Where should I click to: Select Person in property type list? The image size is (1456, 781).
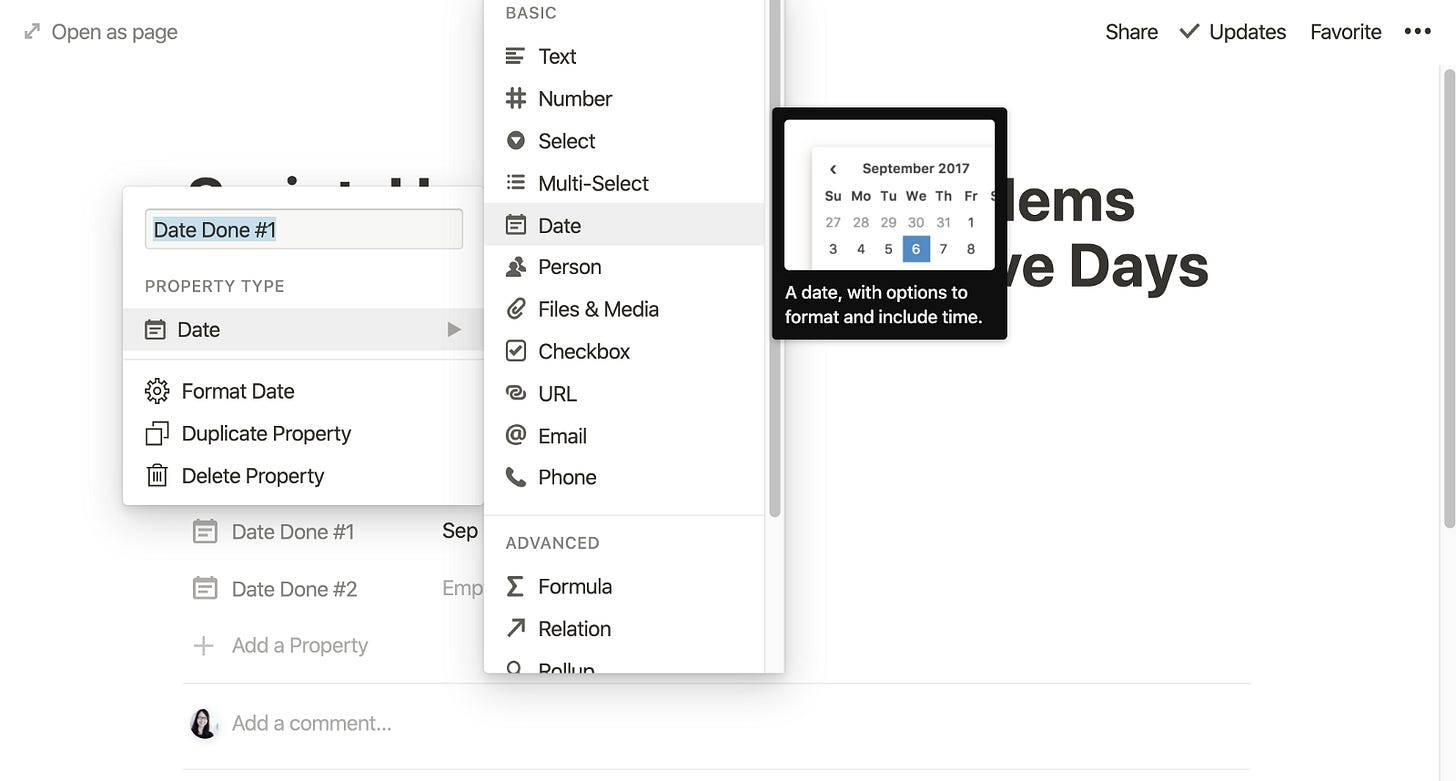624,267
